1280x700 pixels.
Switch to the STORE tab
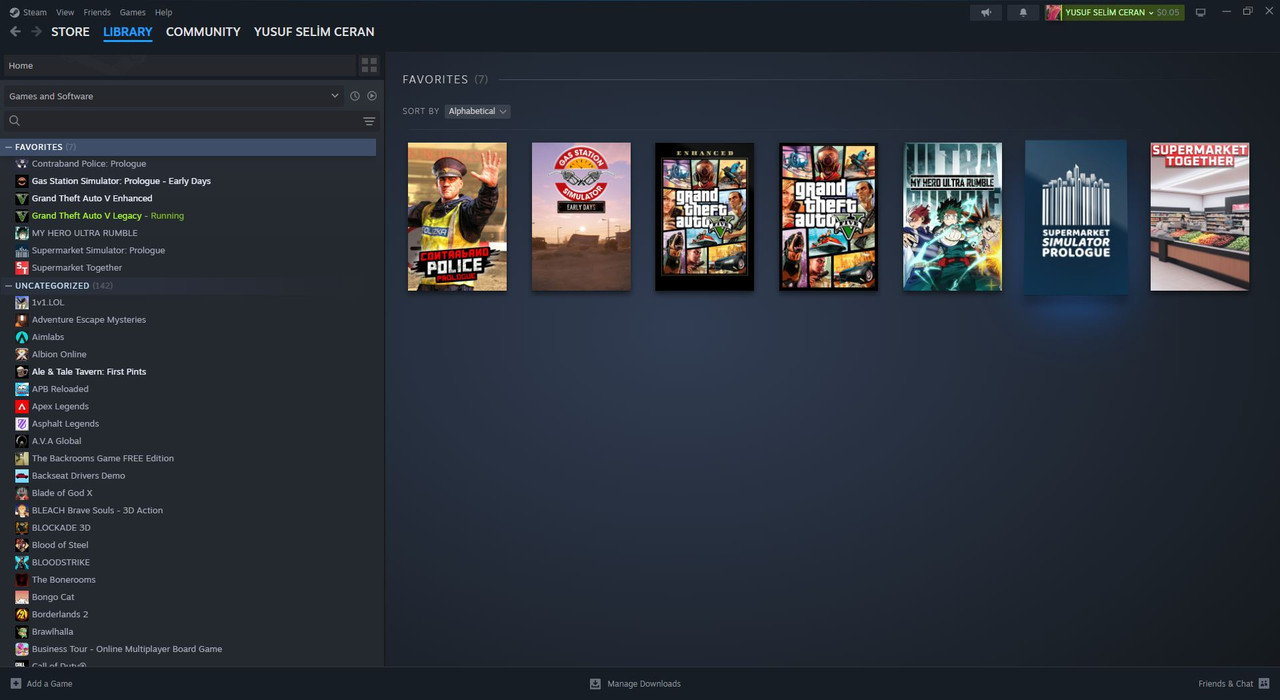click(70, 32)
